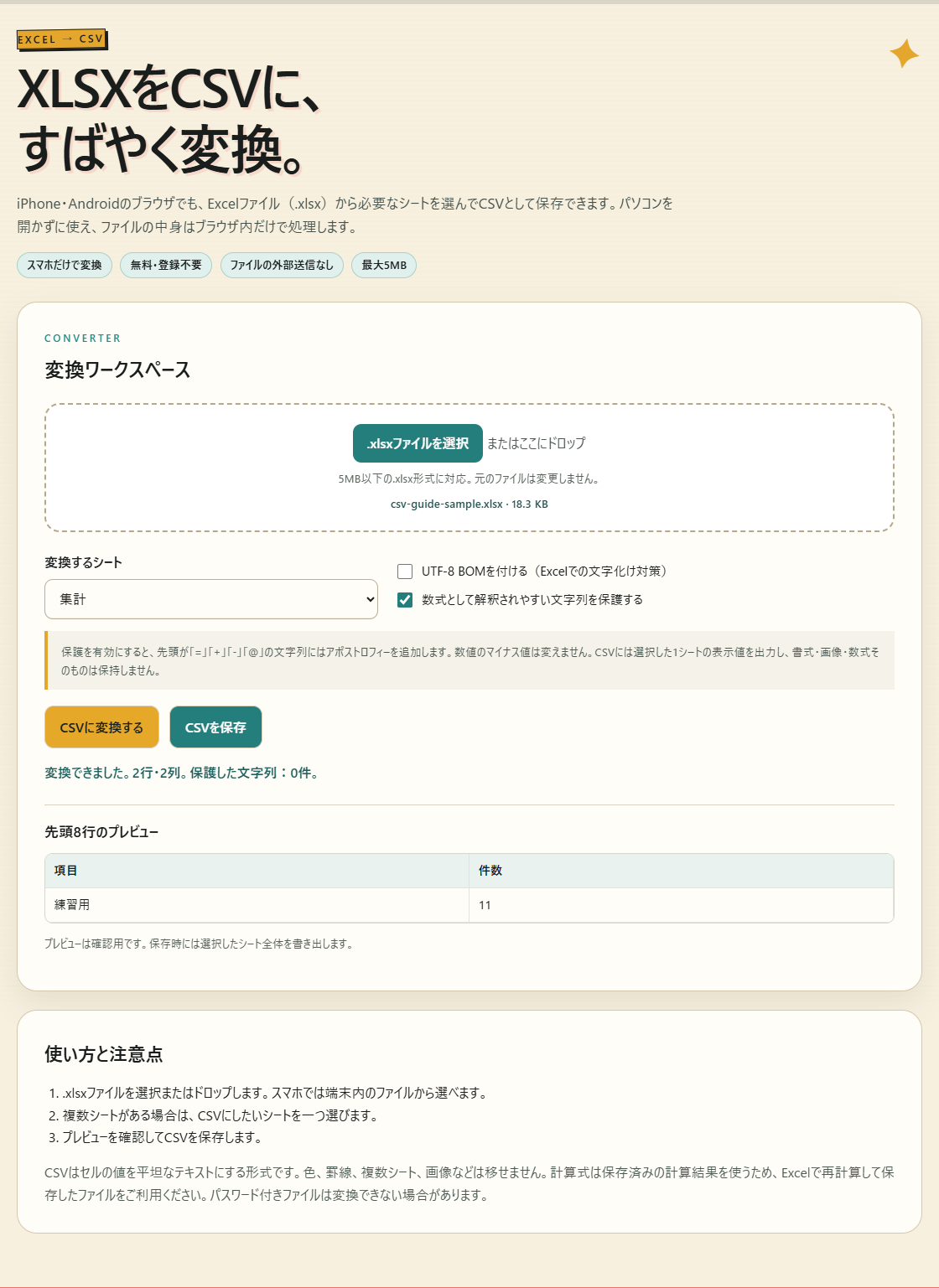Click the status message 変換できました。2行・2列
939x1288 pixels.
pyautogui.click(x=181, y=773)
